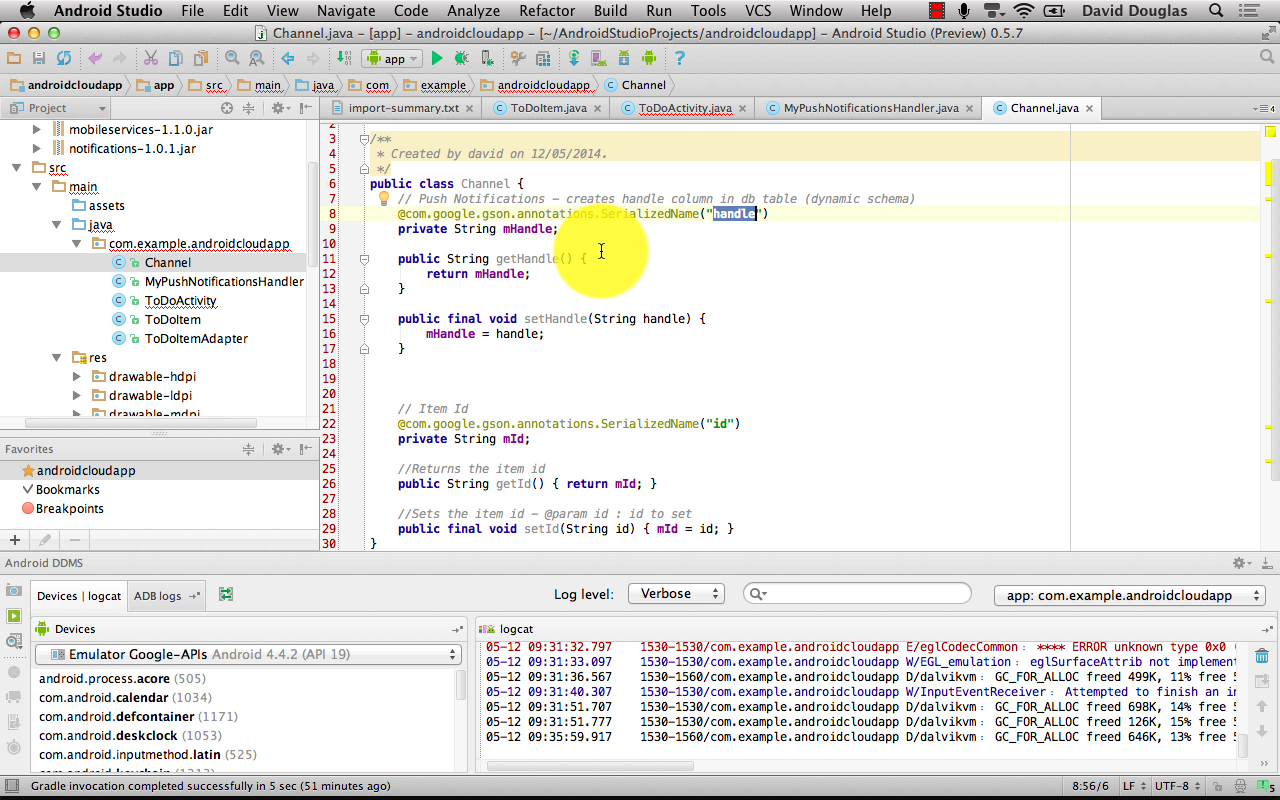Click the intention lightbulb in the editor
Image resolution: width=1280 pixels, height=800 pixels.
point(382,199)
